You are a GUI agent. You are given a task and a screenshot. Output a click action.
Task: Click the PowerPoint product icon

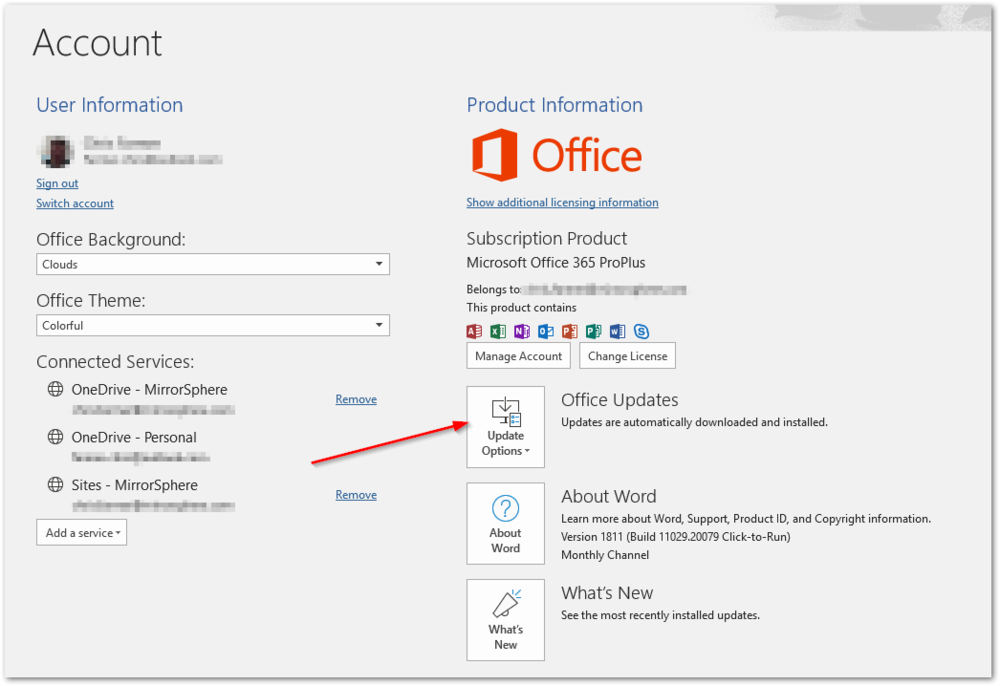pyautogui.click(x=570, y=332)
